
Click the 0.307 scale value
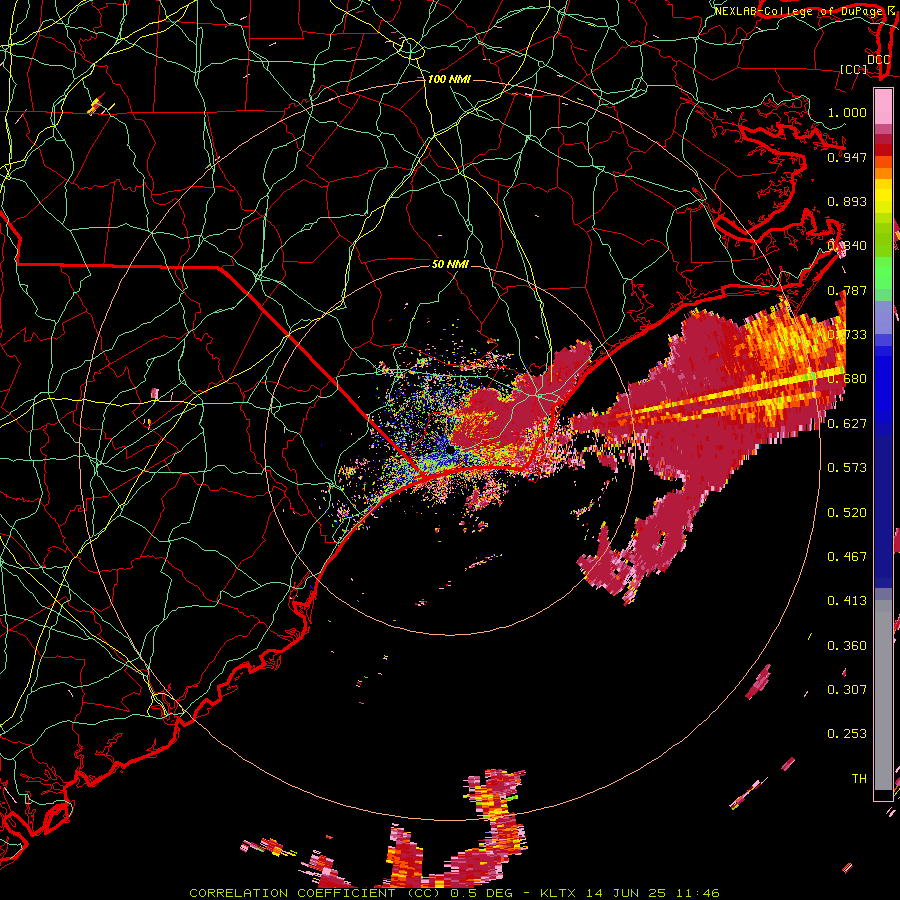[x=847, y=690]
